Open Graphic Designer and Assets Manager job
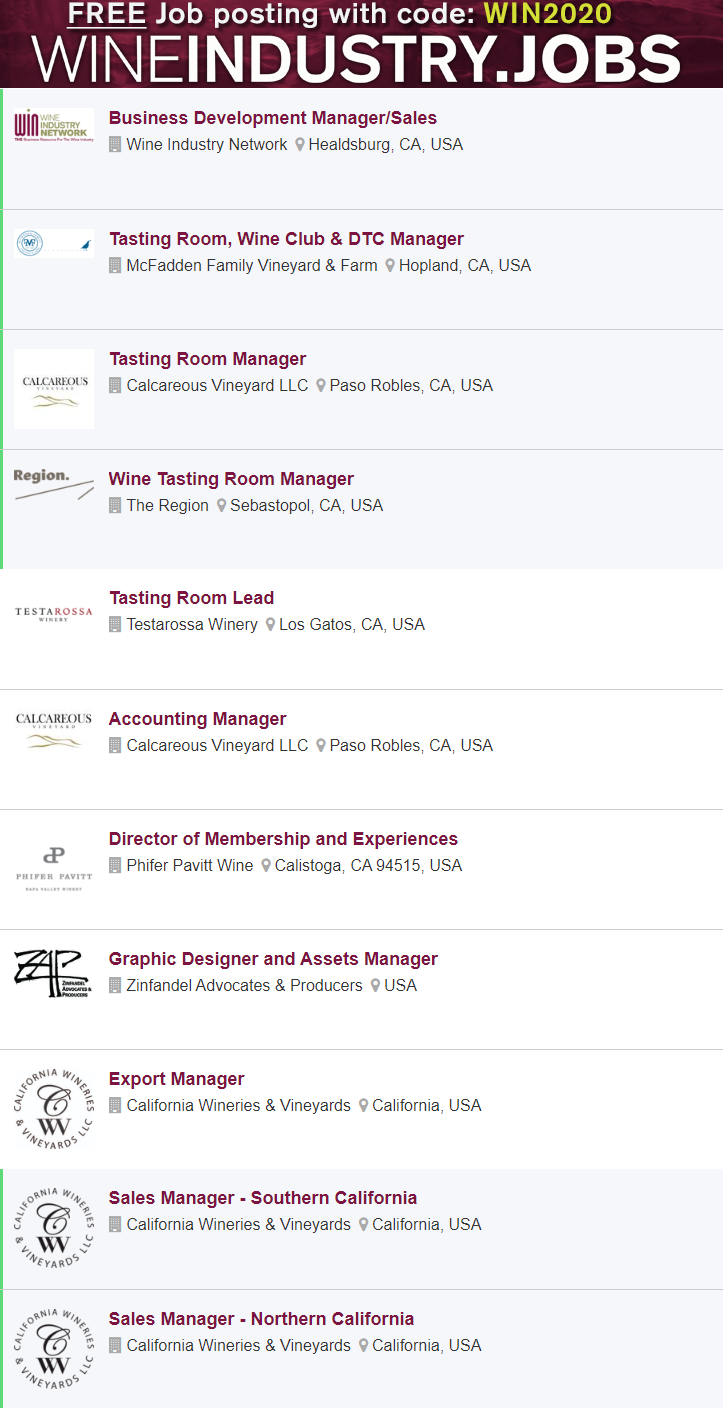Screen dimensions: 723x1408 click(273, 959)
